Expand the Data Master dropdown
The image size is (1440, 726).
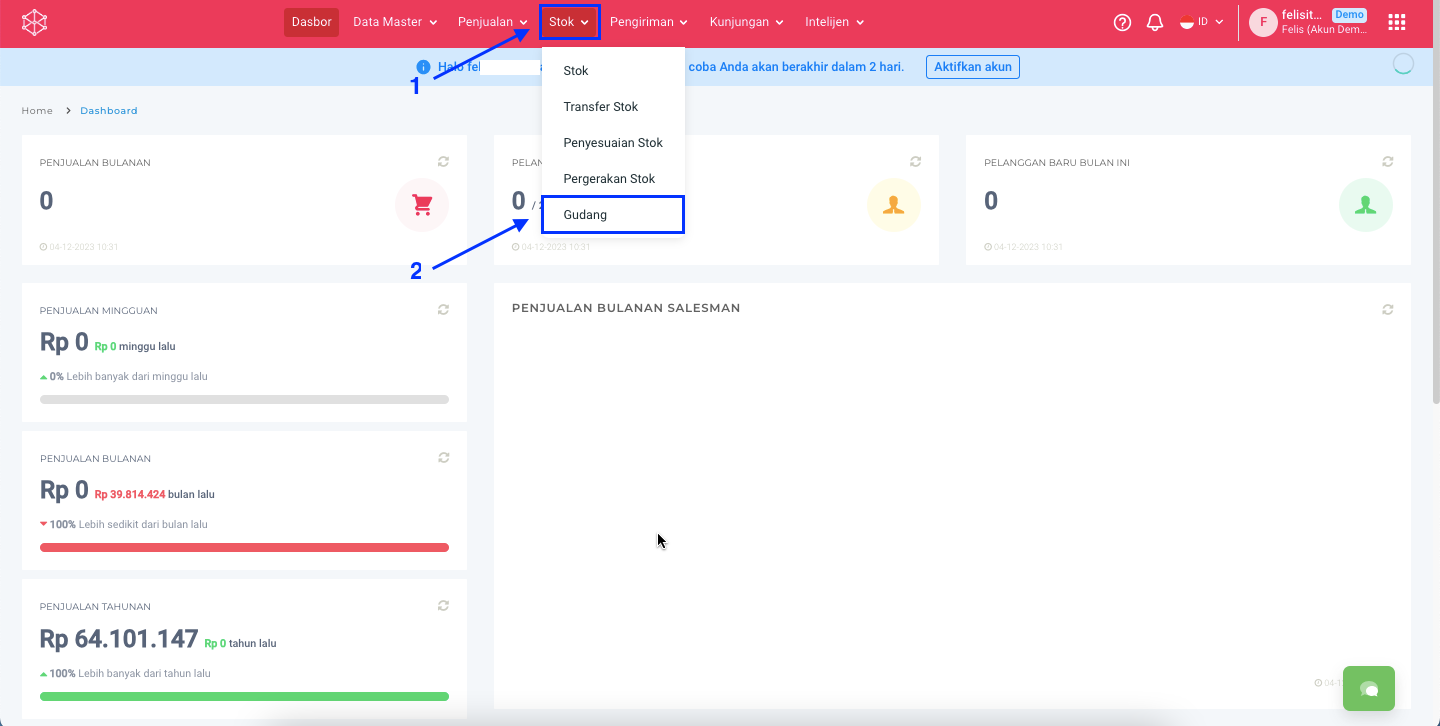395,22
